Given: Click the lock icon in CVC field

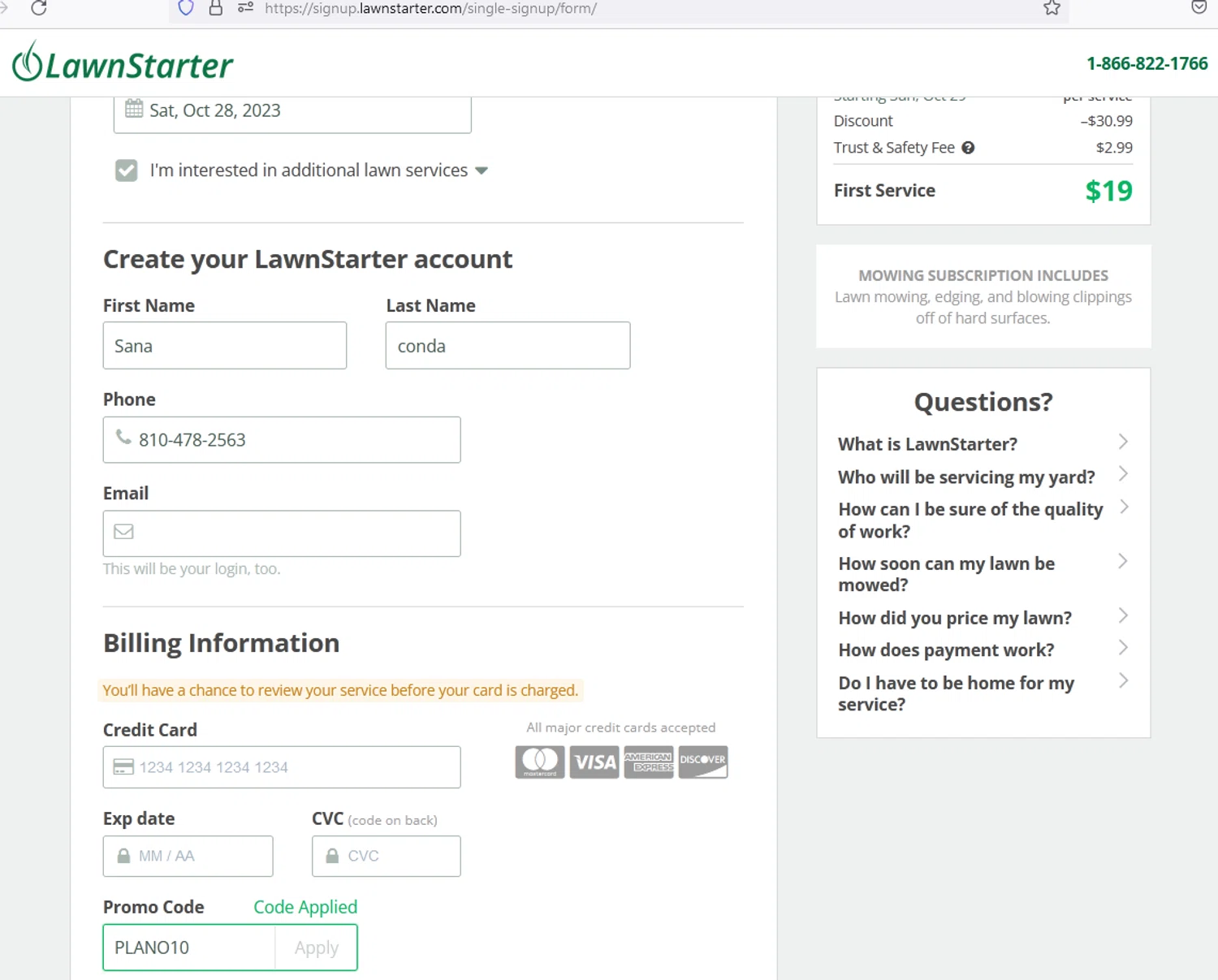Looking at the screenshot, I should (x=332, y=856).
